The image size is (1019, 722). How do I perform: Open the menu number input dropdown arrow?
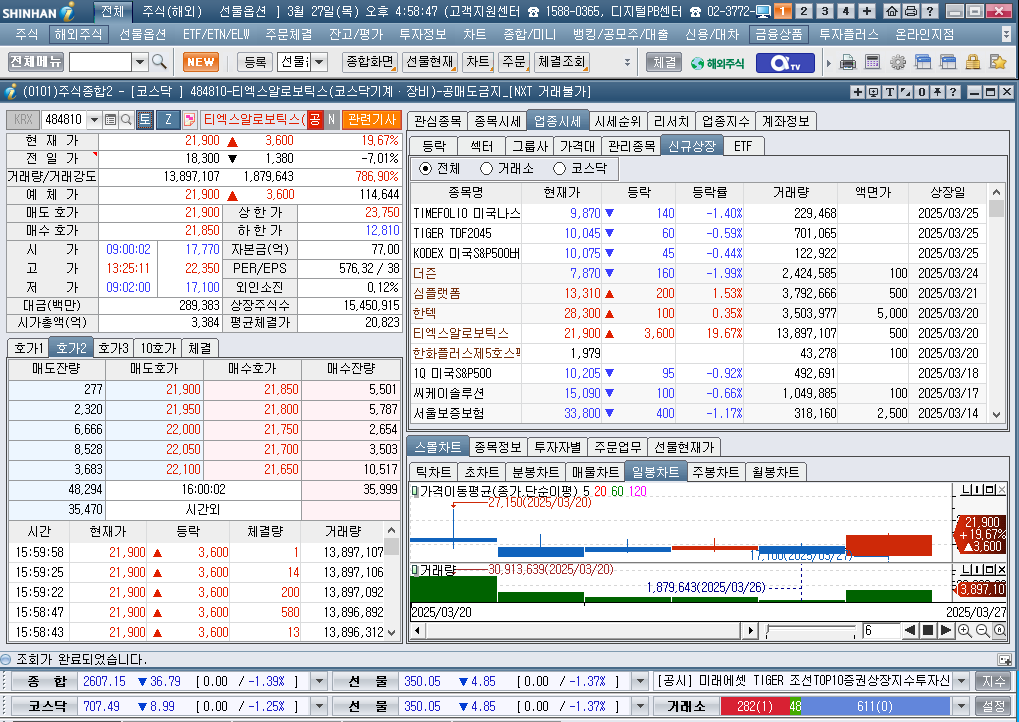pyautogui.click(x=140, y=62)
